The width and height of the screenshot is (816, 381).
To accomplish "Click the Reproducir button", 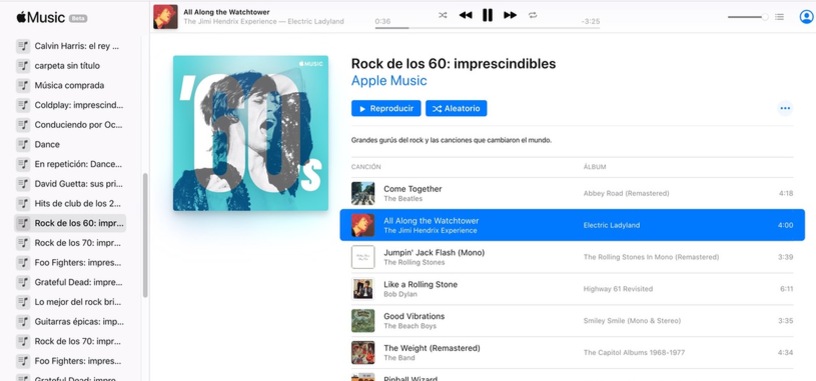I will tap(386, 108).
